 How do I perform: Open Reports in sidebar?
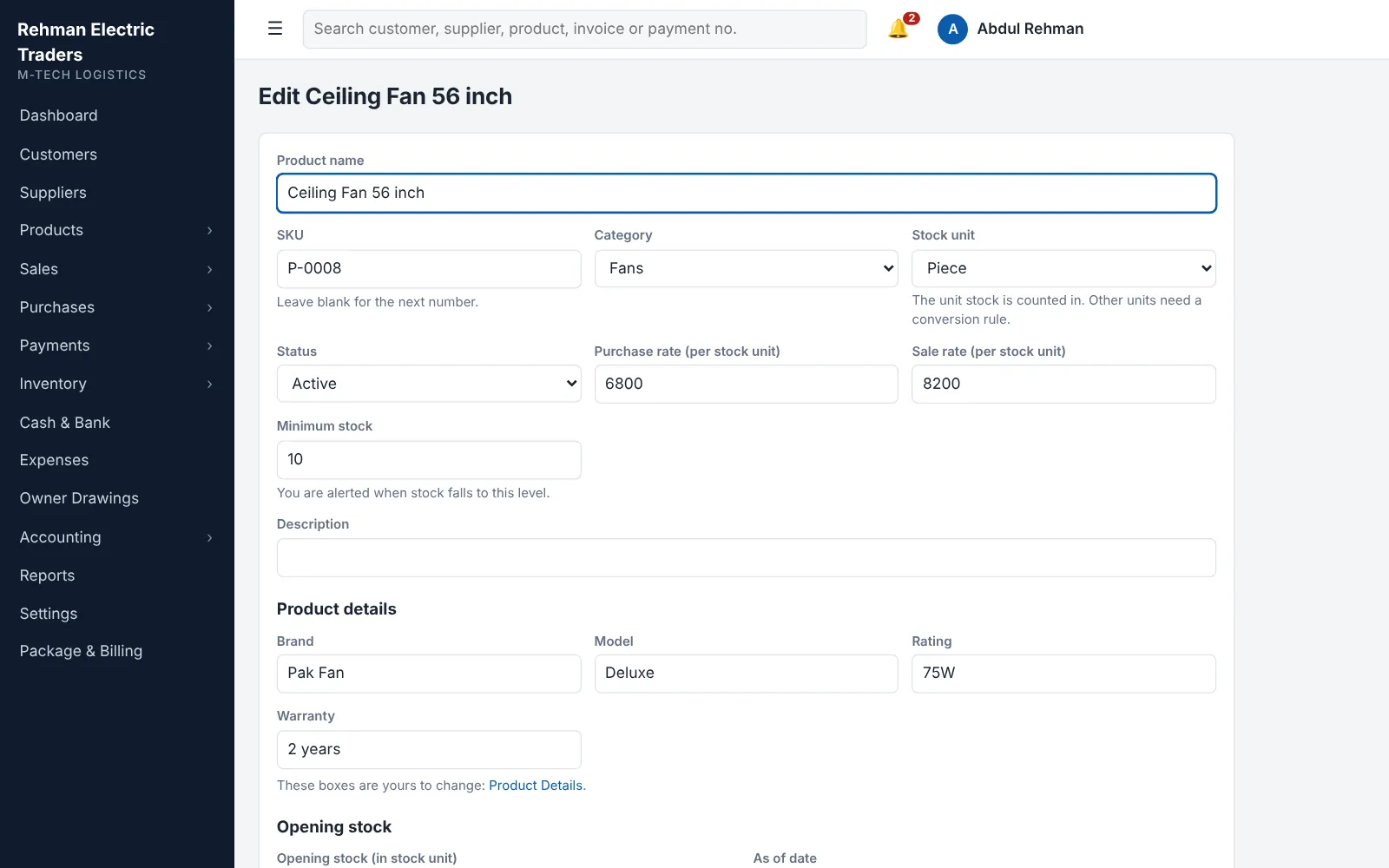click(47, 575)
